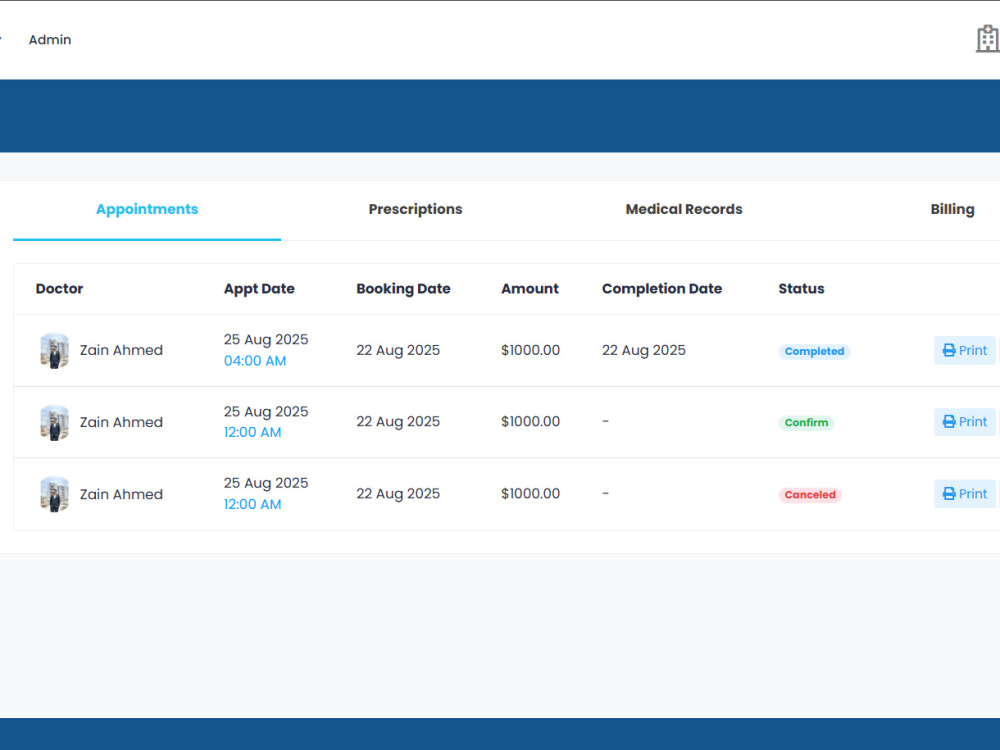Print the Completed appointment row
1000x750 pixels.
(964, 350)
